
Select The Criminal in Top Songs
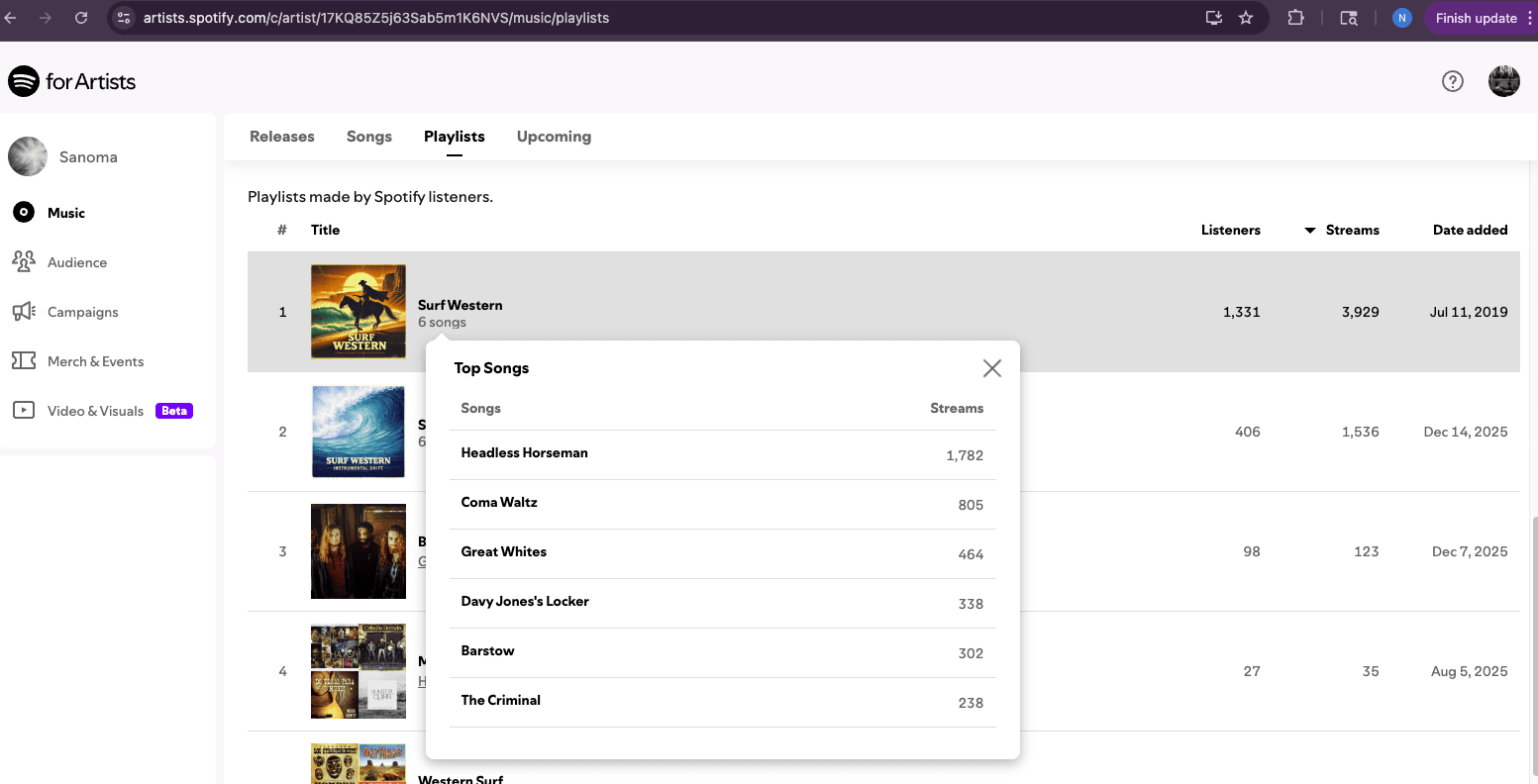coord(500,700)
